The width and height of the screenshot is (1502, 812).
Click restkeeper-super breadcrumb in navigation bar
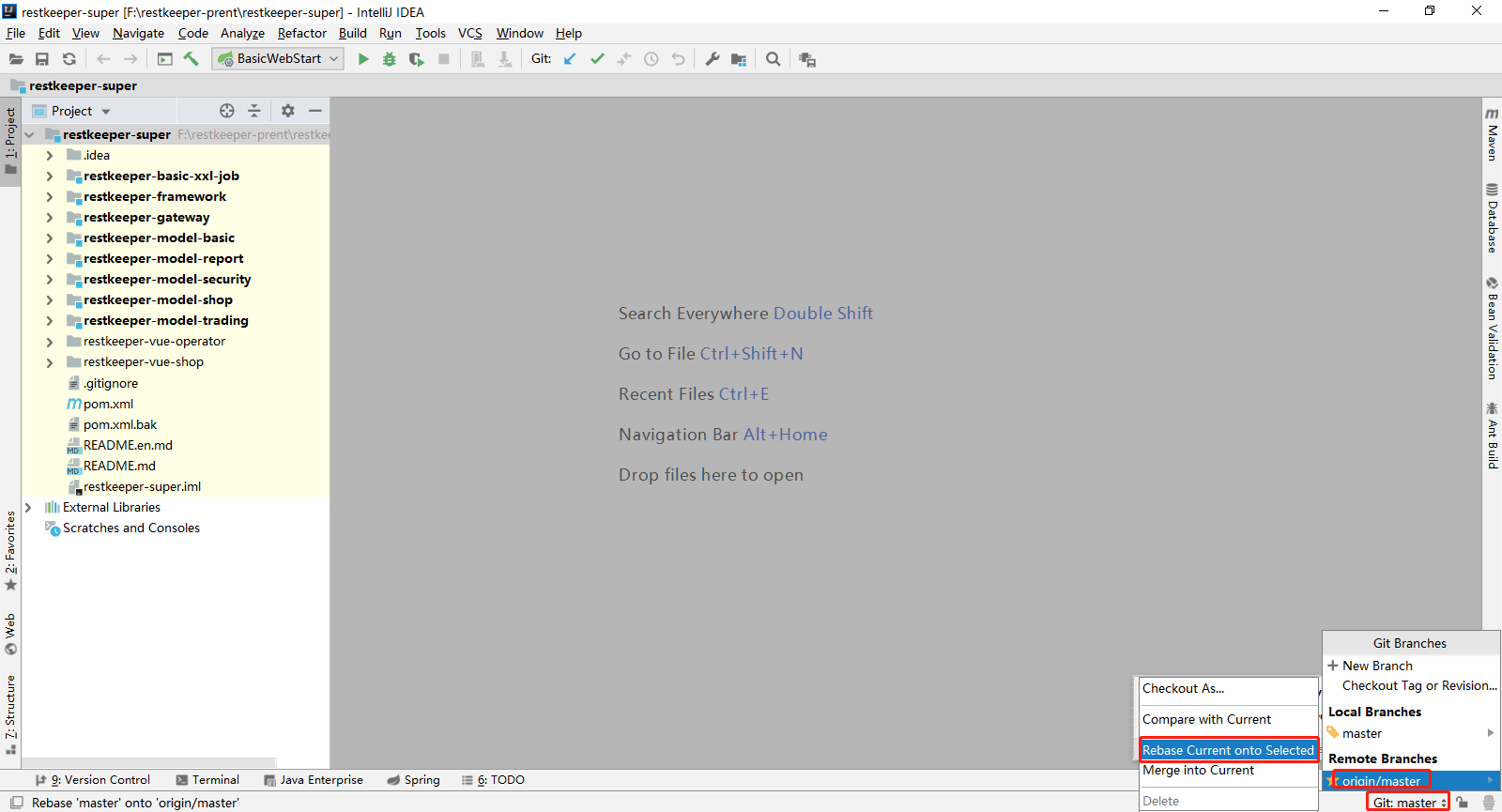pyautogui.click(x=83, y=85)
